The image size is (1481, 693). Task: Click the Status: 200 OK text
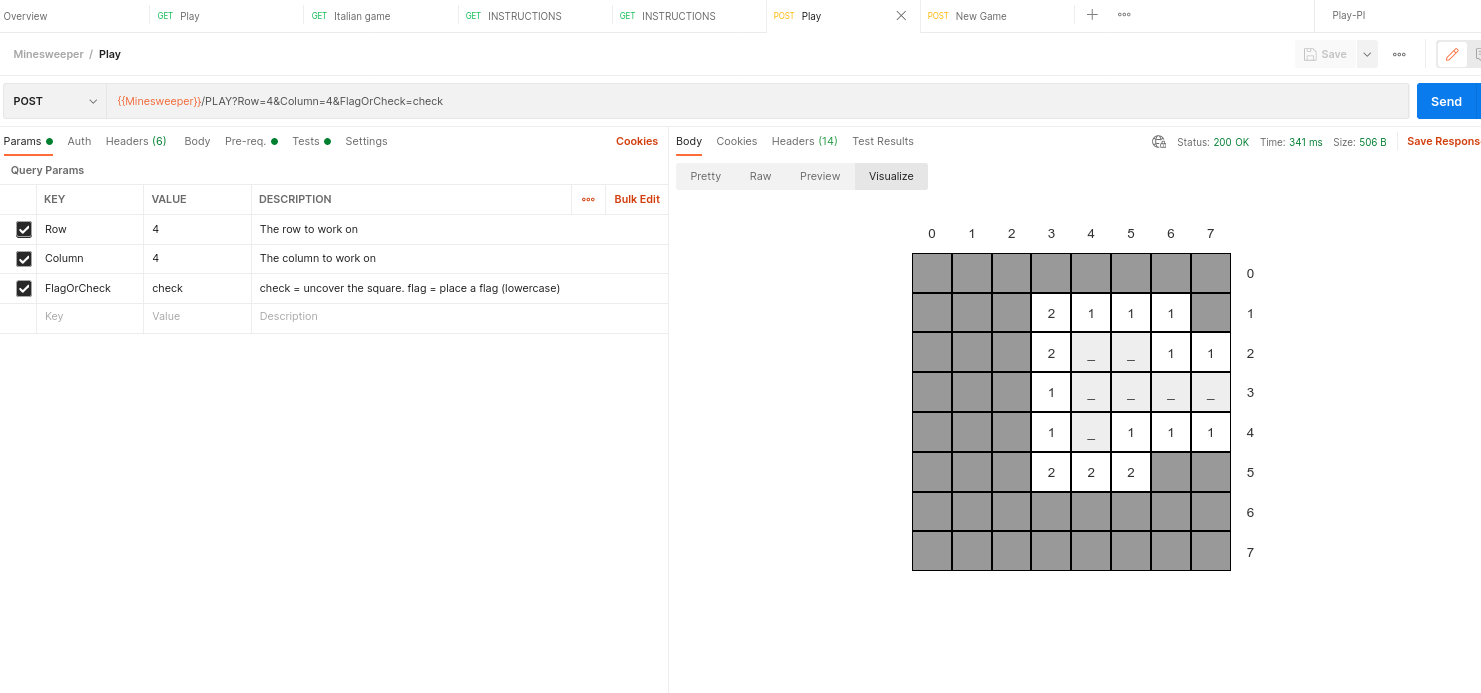pos(1213,142)
